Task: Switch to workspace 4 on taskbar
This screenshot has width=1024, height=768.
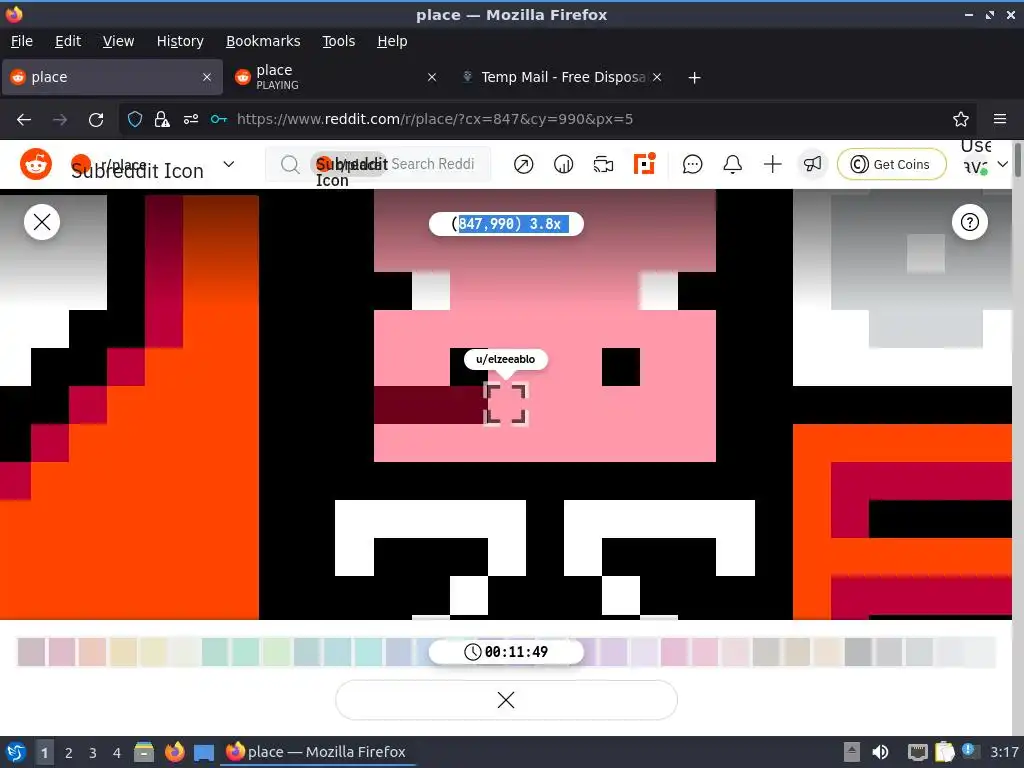Action: (x=117, y=753)
